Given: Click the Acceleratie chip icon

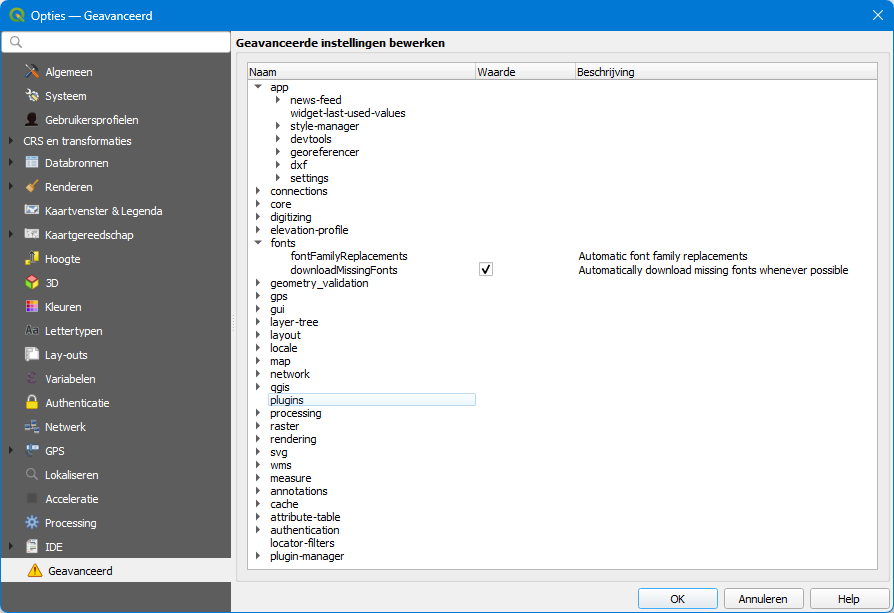Looking at the screenshot, I should pyautogui.click(x=32, y=498).
